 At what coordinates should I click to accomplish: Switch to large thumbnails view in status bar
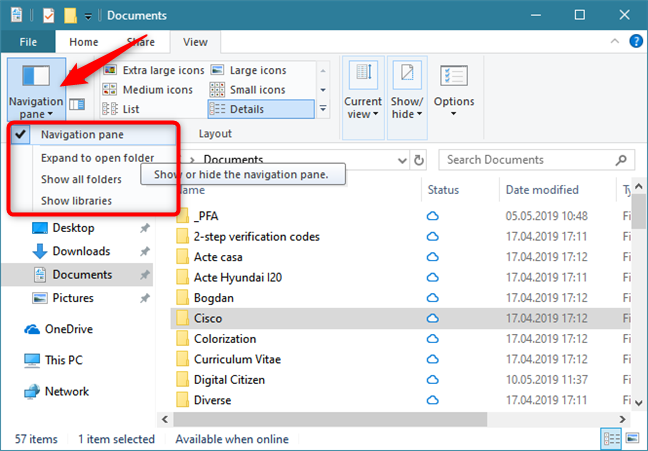point(632,438)
